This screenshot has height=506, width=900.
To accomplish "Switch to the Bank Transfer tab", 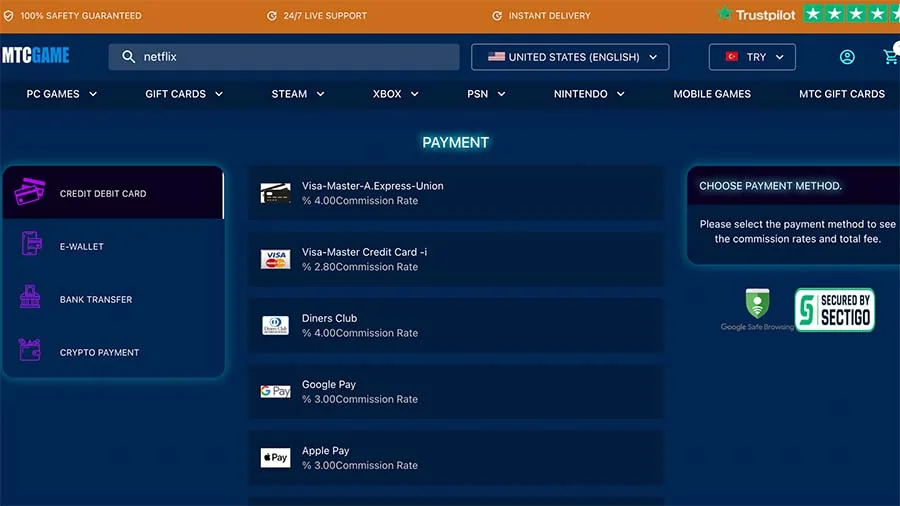I will [113, 299].
